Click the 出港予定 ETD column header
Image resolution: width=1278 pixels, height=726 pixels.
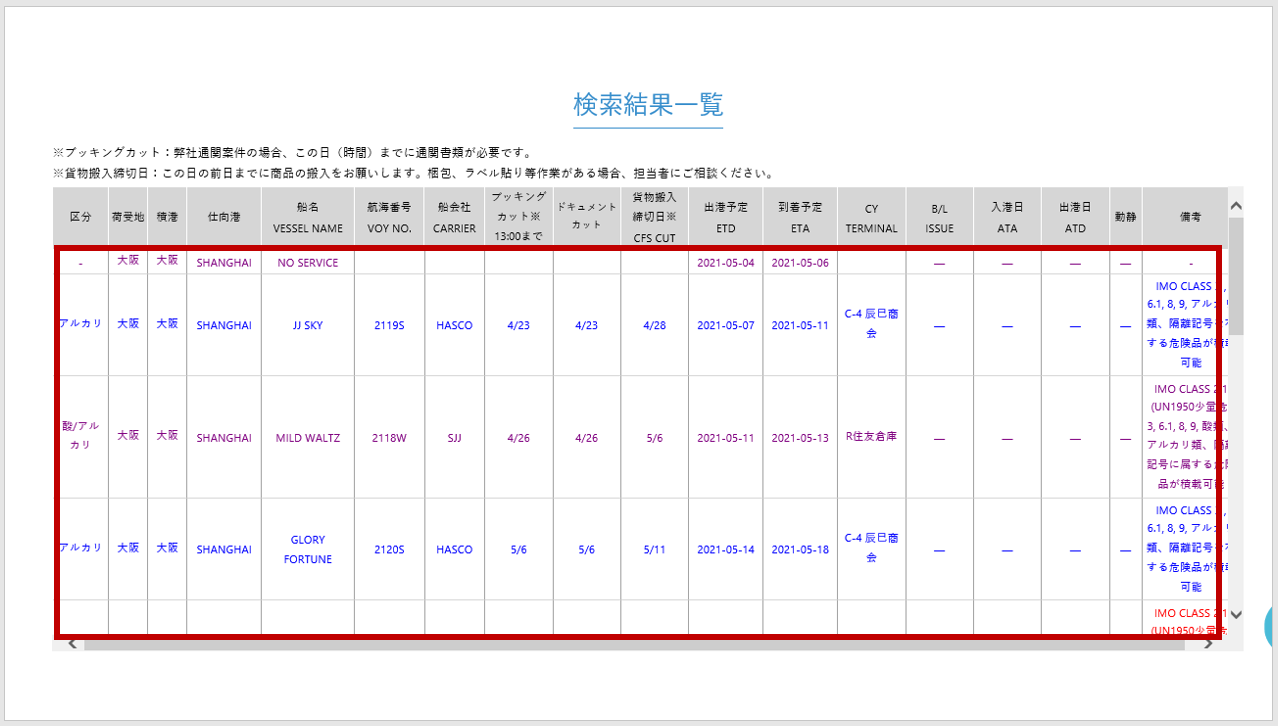(726, 216)
